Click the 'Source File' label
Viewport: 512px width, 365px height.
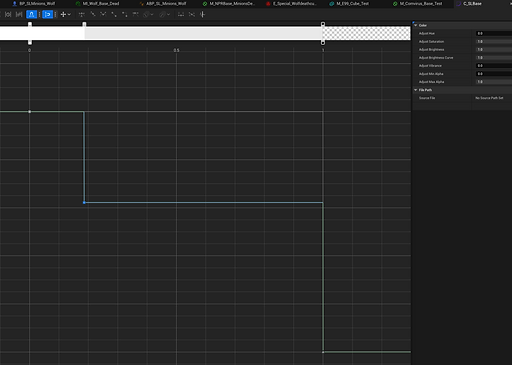(x=427, y=98)
